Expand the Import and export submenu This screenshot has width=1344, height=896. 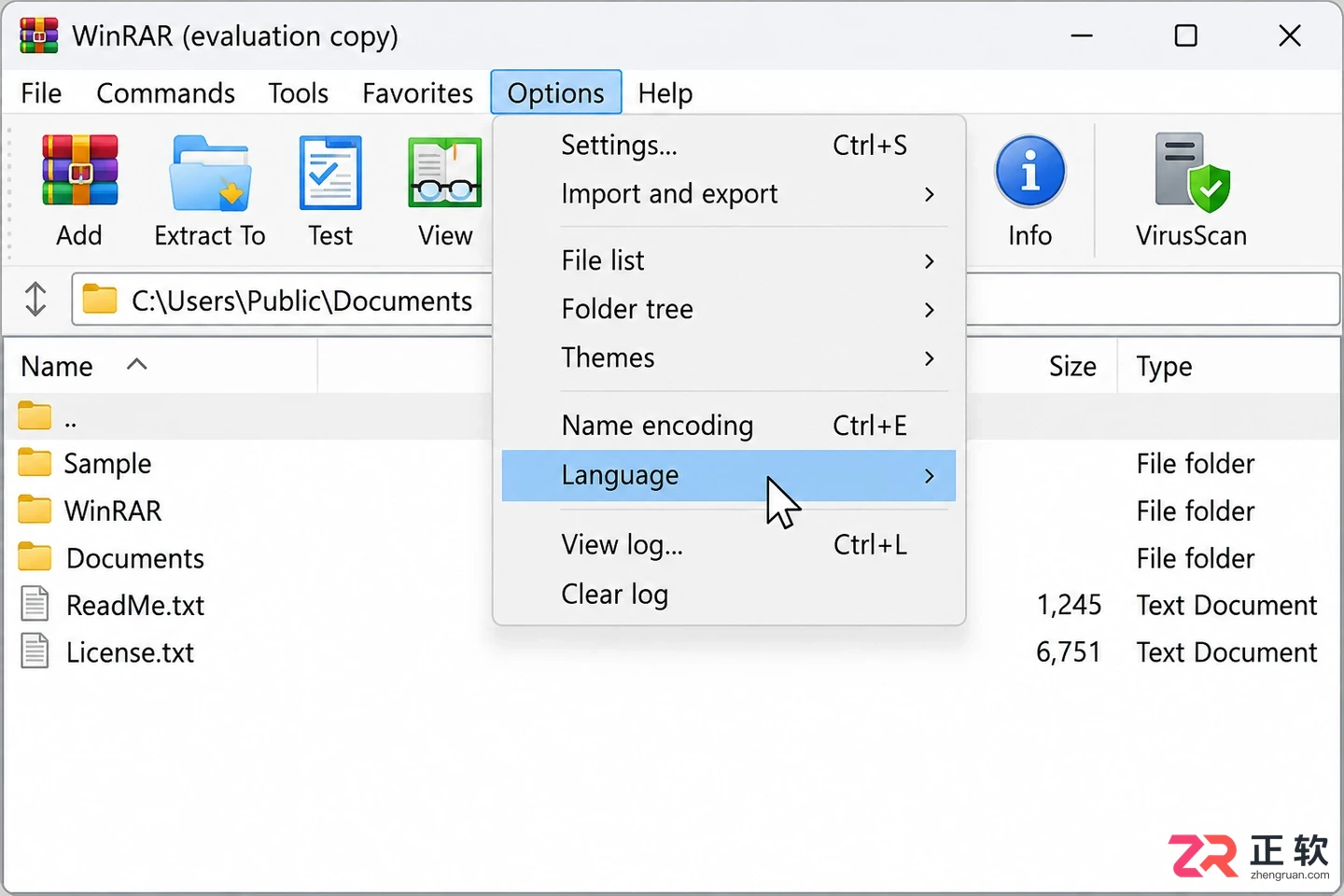point(728,194)
